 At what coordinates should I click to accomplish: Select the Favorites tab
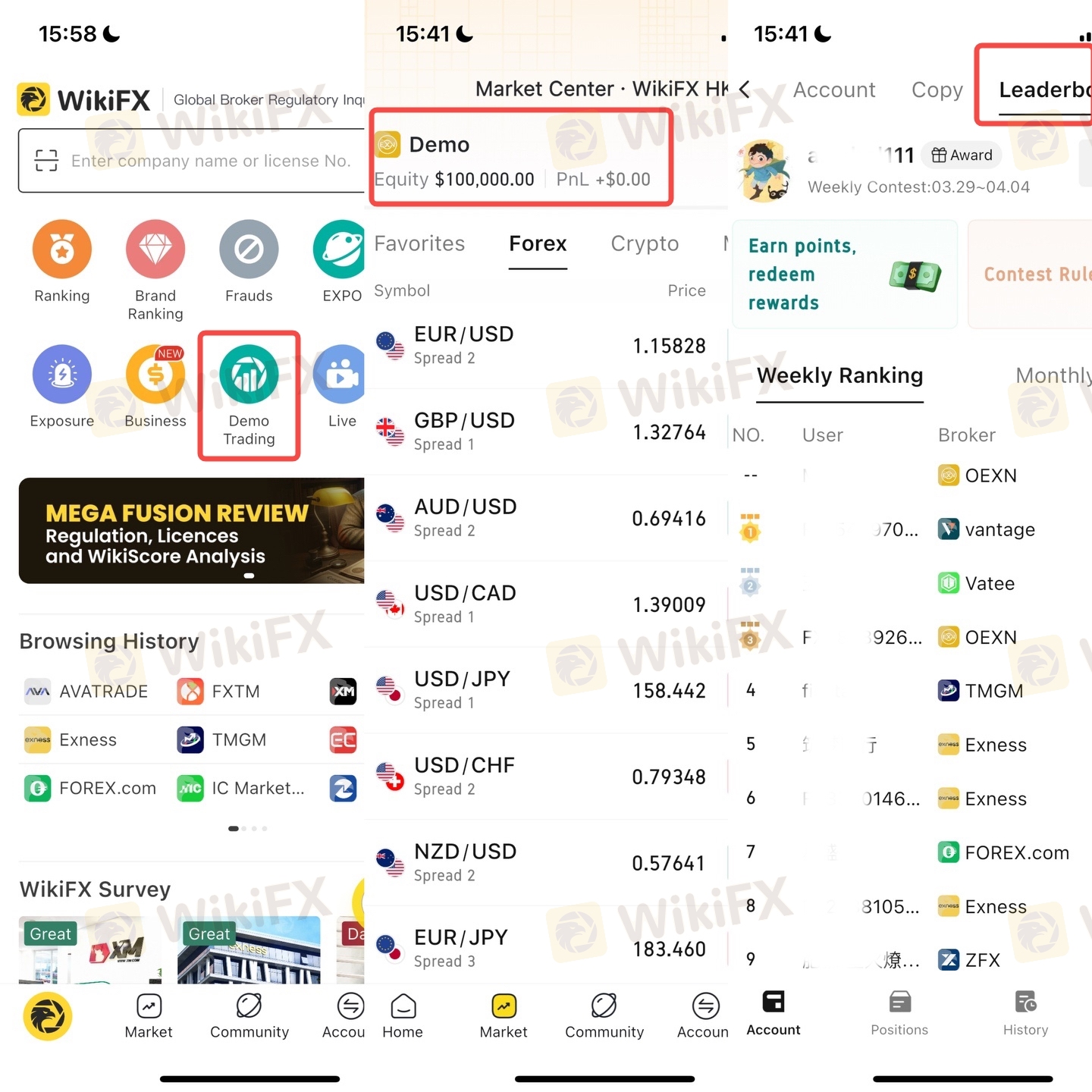419,243
